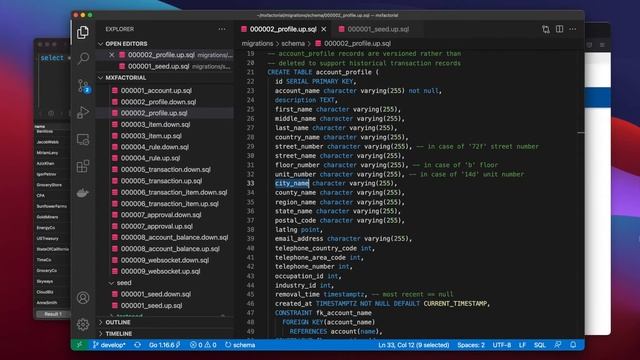Image resolution: width=640 pixels, height=360 pixels.
Task: Open the Extensions view
Action: [83, 166]
